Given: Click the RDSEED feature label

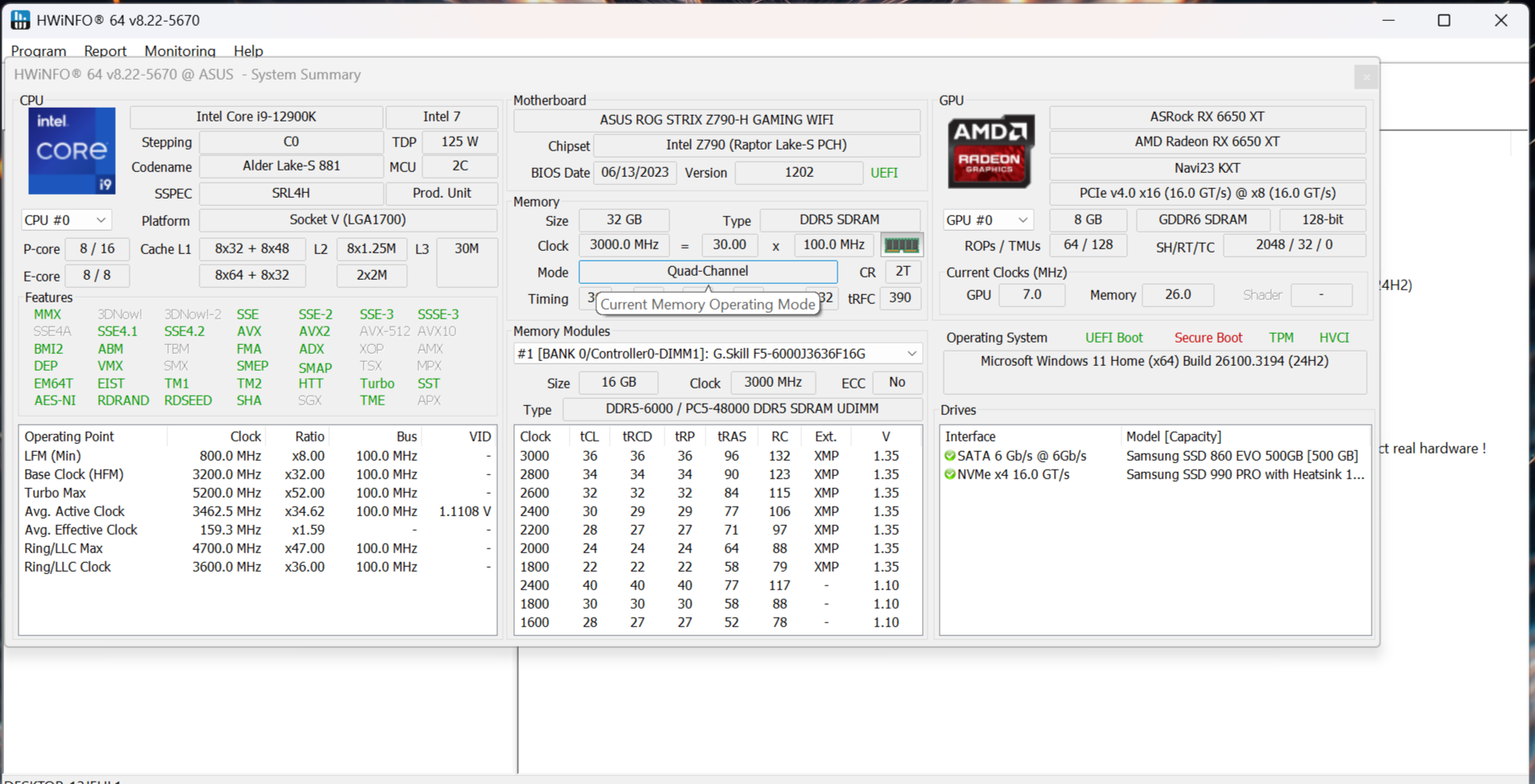Looking at the screenshot, I should click(188, 400).
